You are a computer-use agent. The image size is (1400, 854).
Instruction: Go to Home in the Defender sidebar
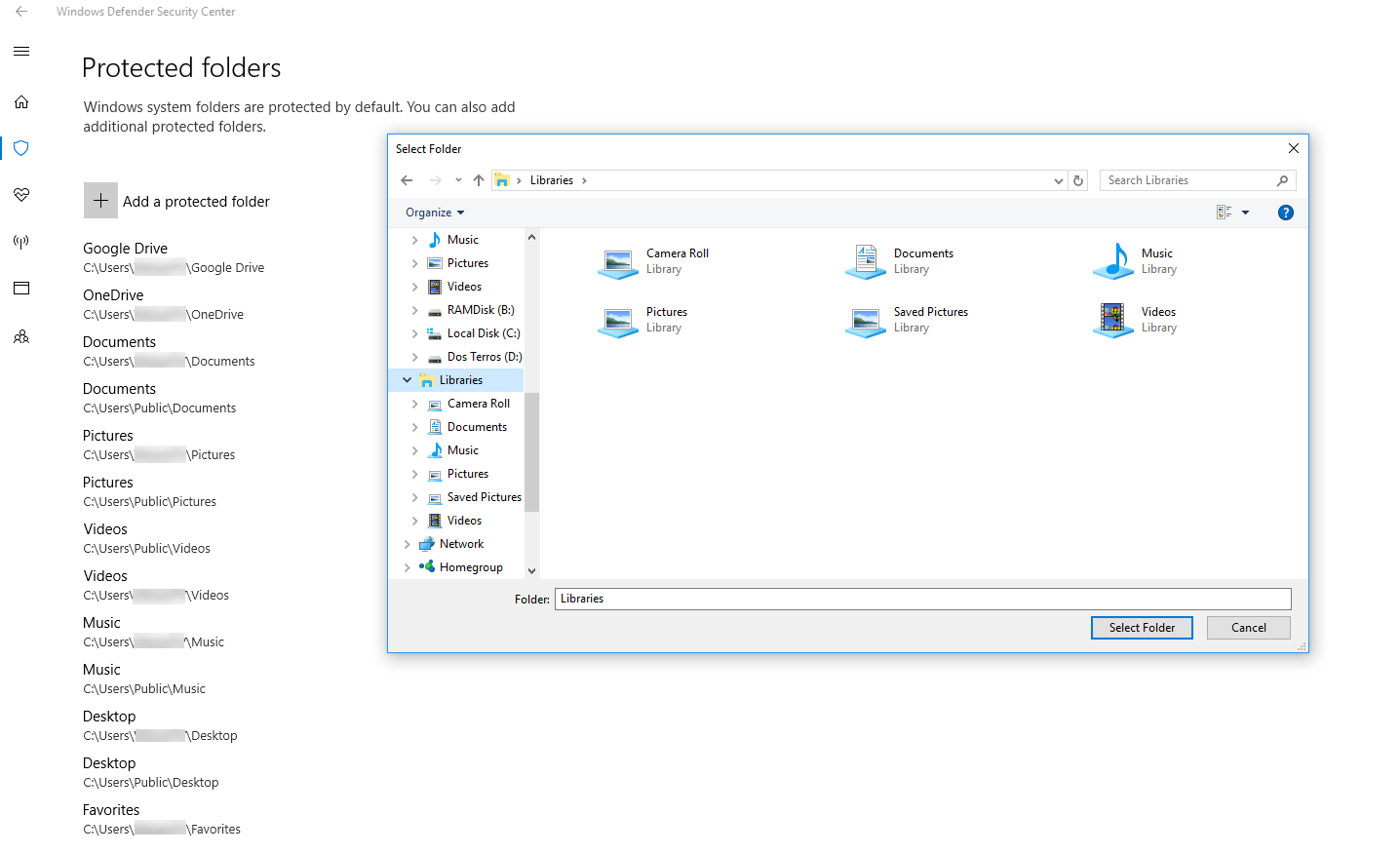(x=21, y=101)
